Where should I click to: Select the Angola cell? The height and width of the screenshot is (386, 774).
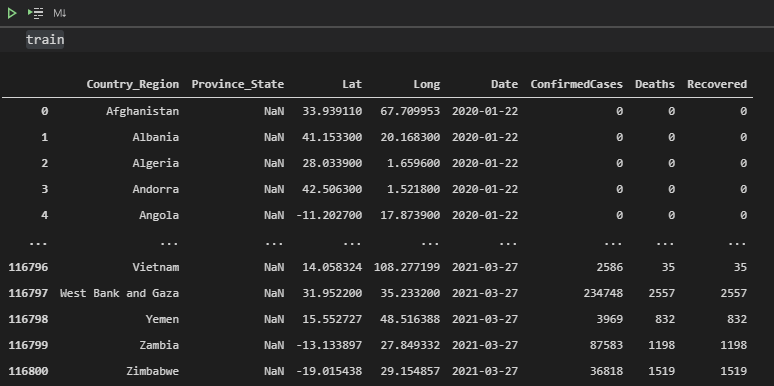159,215
